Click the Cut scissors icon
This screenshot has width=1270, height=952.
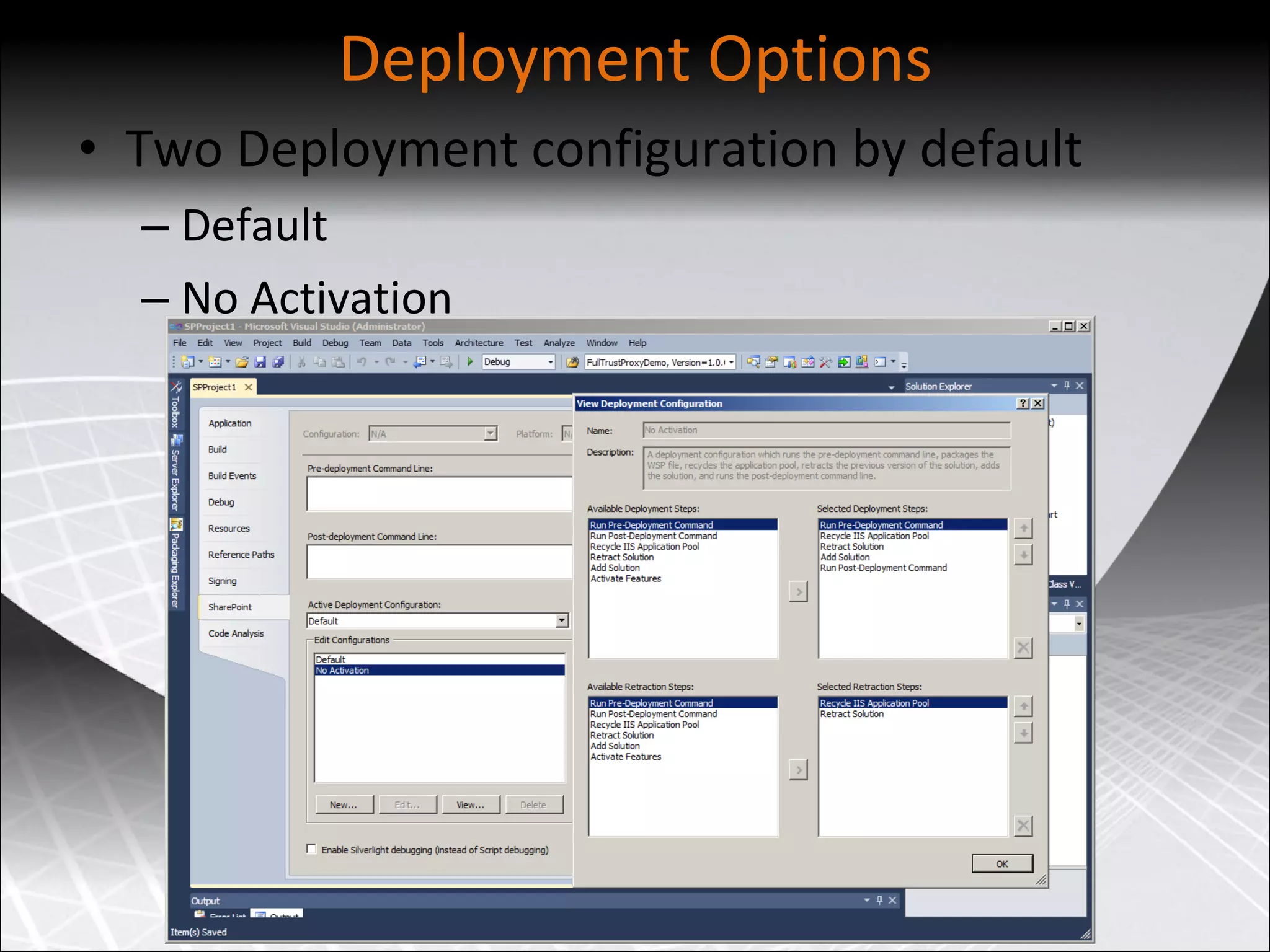tap(301, 362)
